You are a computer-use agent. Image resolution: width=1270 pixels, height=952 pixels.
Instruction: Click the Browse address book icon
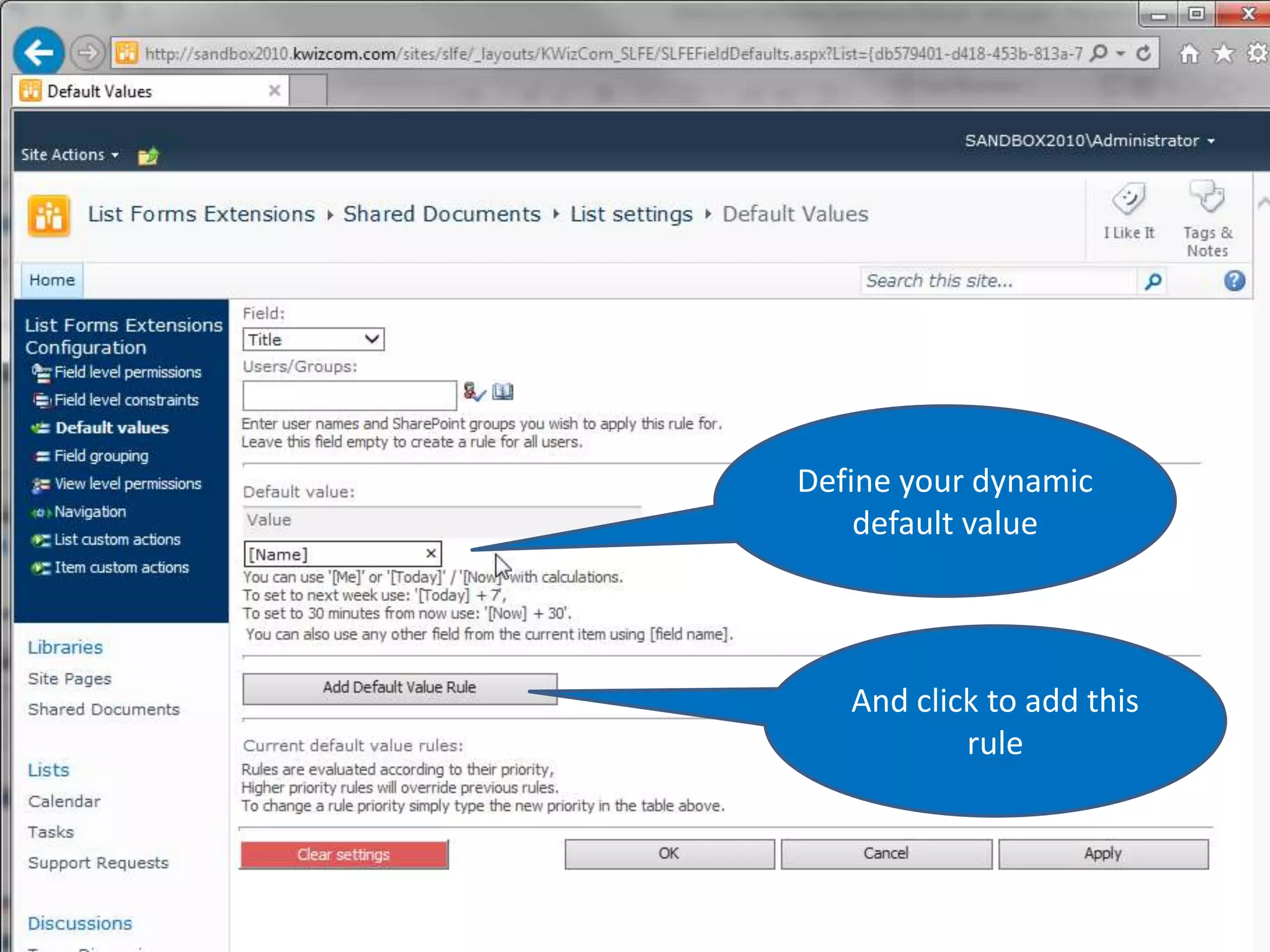503,392
